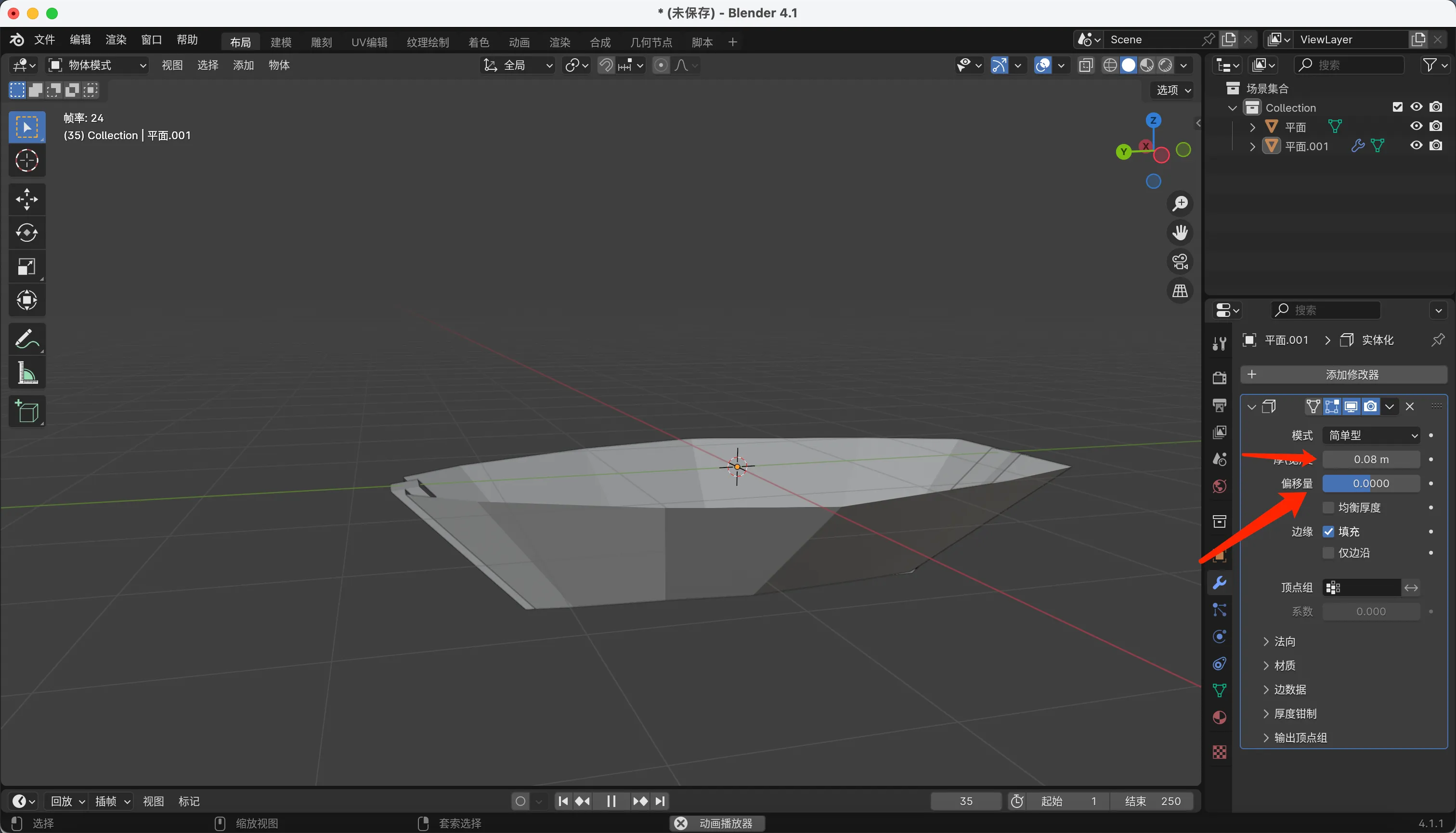
Task: Enable the 均衡厚度 checkbox
Action: [1328, 508]
